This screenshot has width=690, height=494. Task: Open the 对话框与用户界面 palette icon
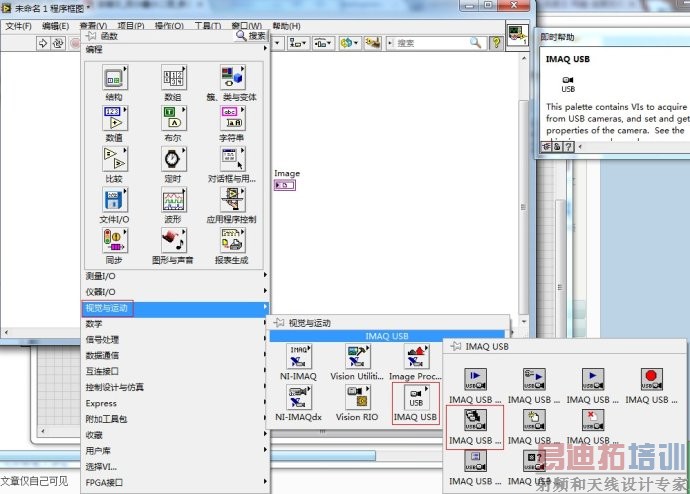pyautogui.click(x=232, y=159)
